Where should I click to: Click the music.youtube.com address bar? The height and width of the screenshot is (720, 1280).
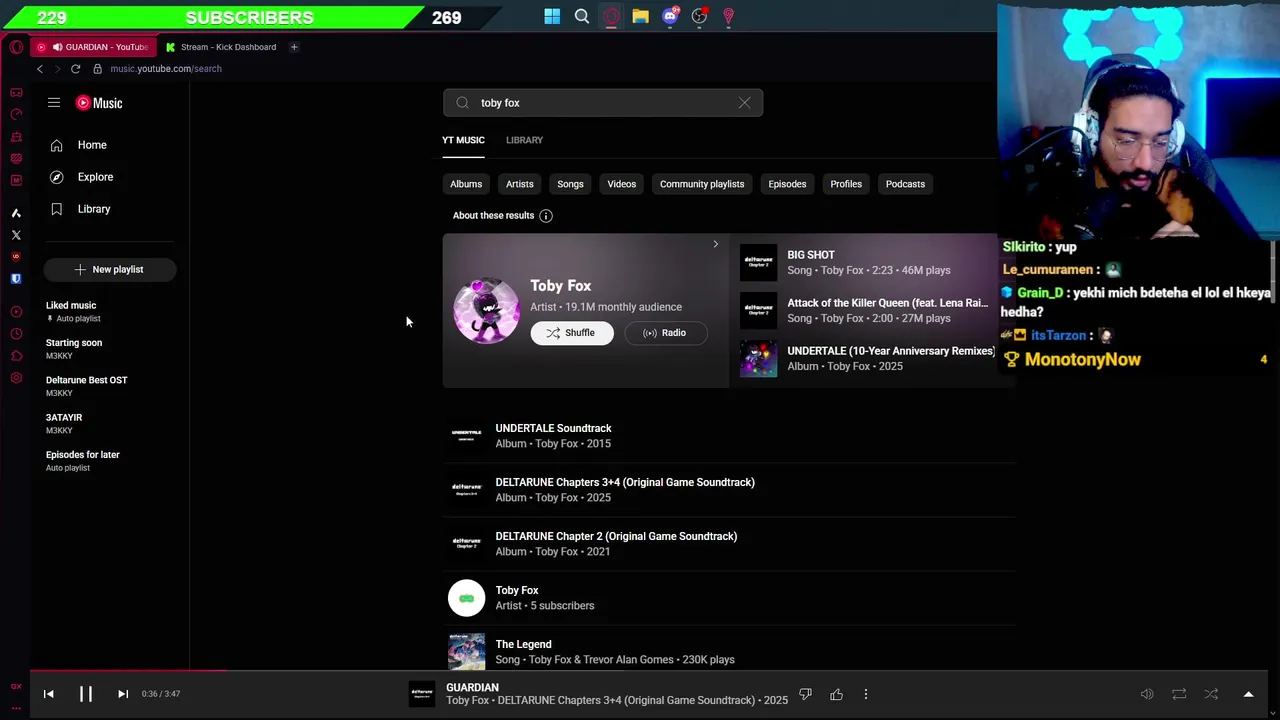[166, 69]
